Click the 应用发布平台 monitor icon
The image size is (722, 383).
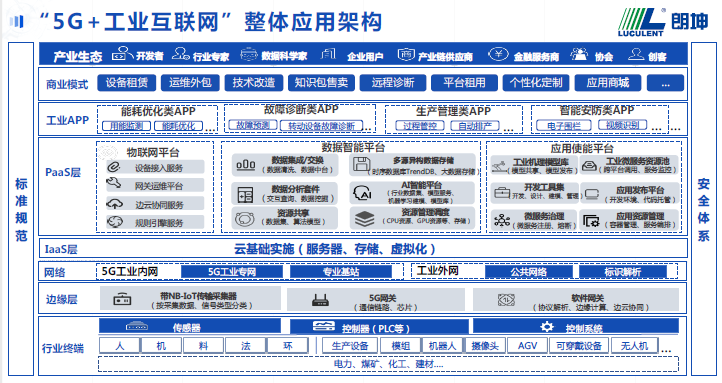(592, 194)
